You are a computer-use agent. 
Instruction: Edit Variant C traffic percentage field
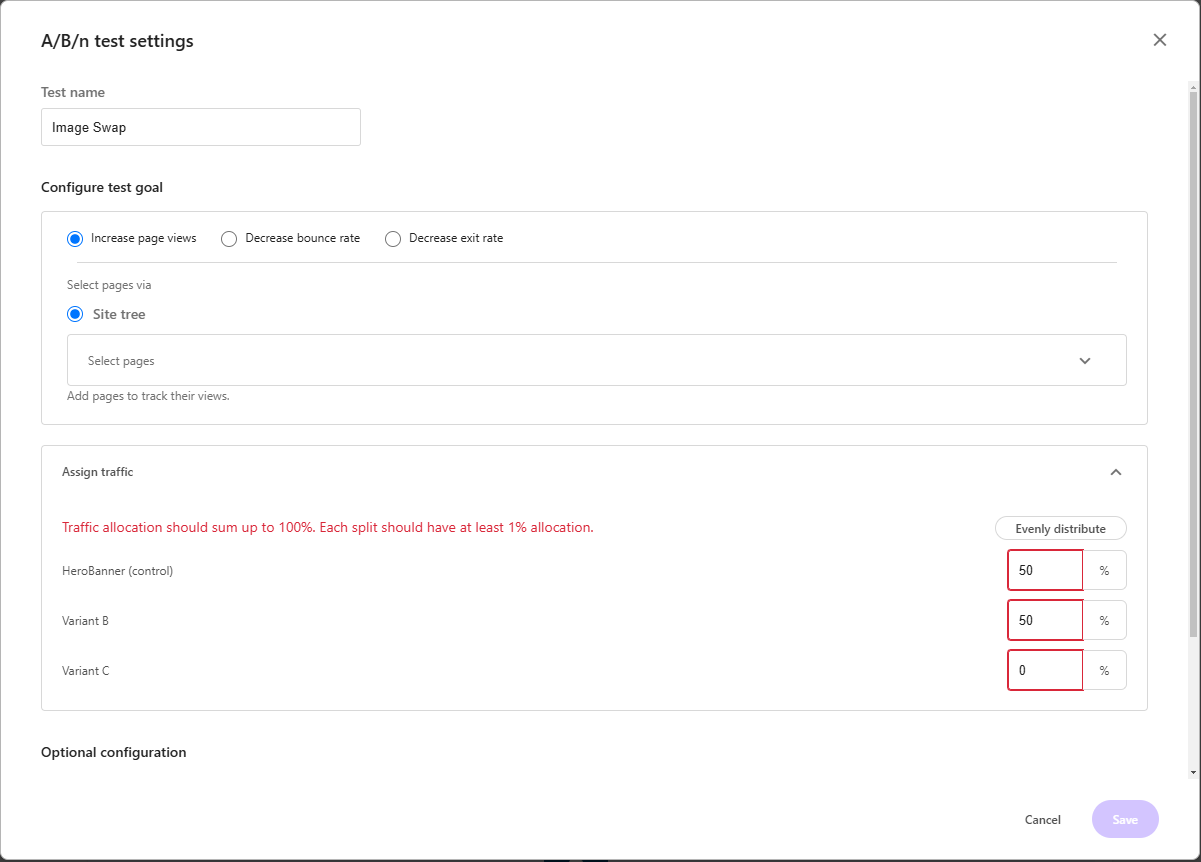click(x=1045, y=670)
